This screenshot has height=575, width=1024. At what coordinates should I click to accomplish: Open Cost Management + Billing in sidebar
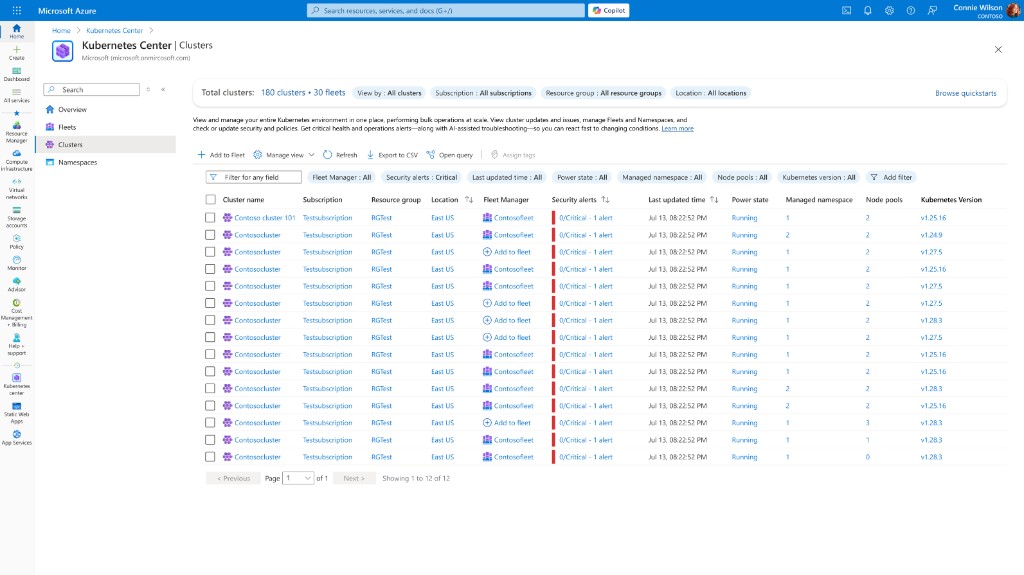[17, 314]
